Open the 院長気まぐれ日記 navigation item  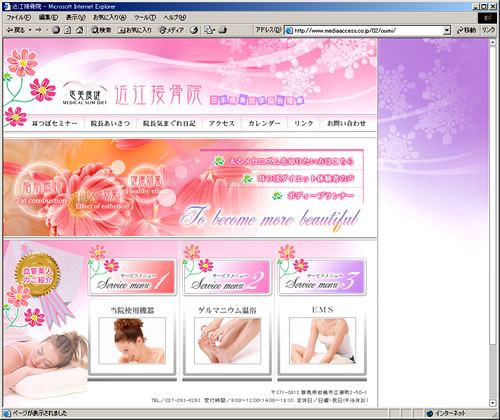tap(169, 123)
